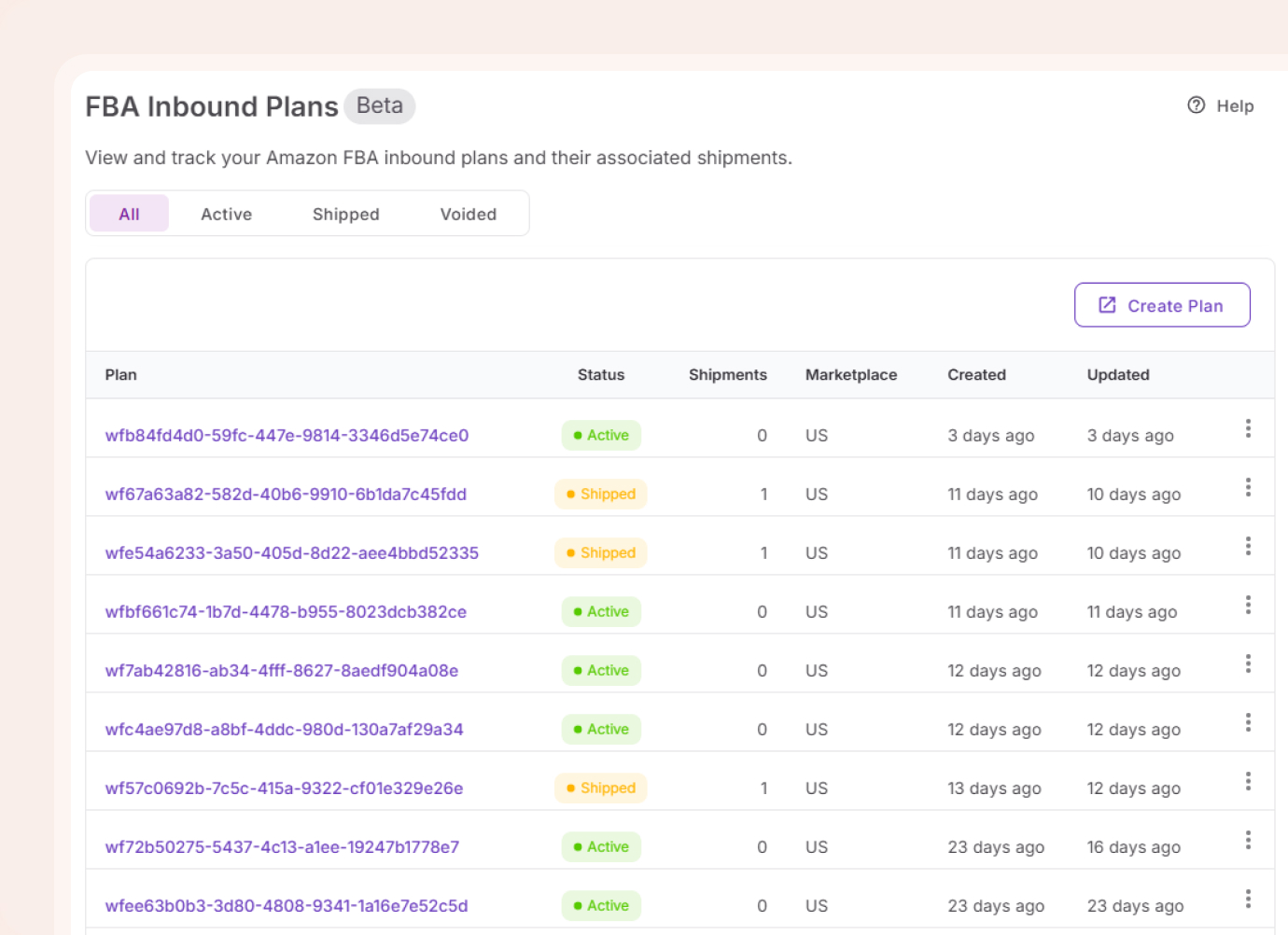Image resolution: width=1288 pixels, height=935 pixels.
Task: Select the Voided tab
Action: click(x=468, y=214)
